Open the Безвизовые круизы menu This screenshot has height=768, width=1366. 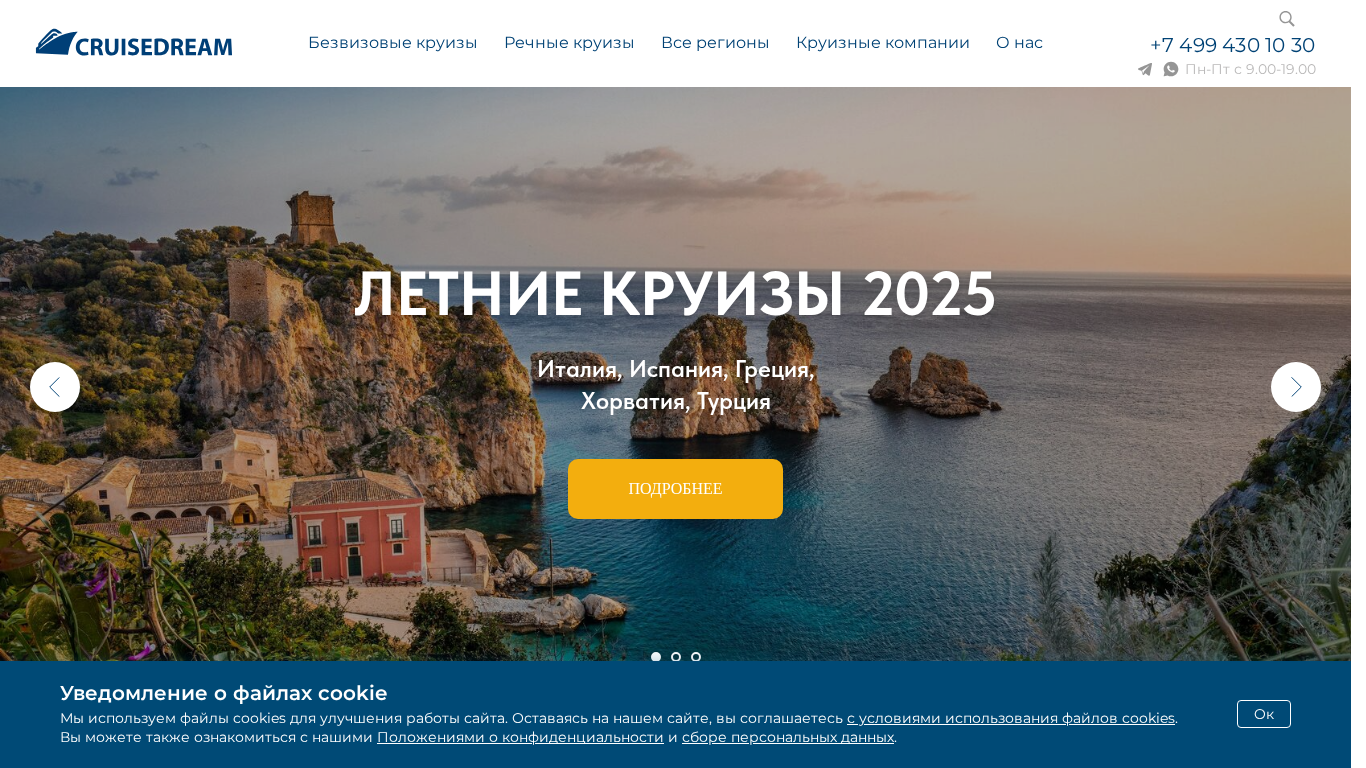[x=392, y=43]
